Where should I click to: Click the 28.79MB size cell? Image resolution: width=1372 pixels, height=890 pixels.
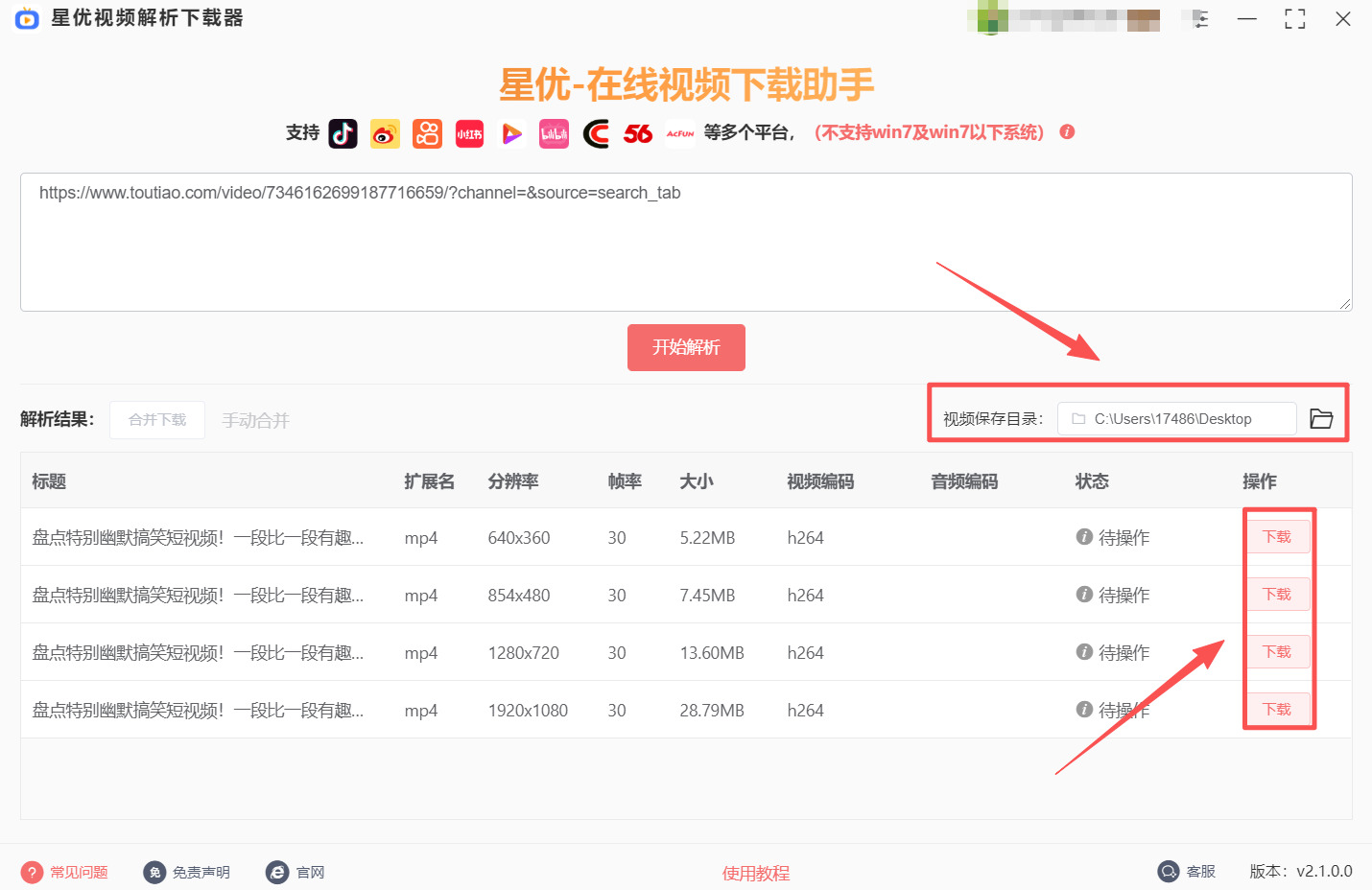[712, 711]
